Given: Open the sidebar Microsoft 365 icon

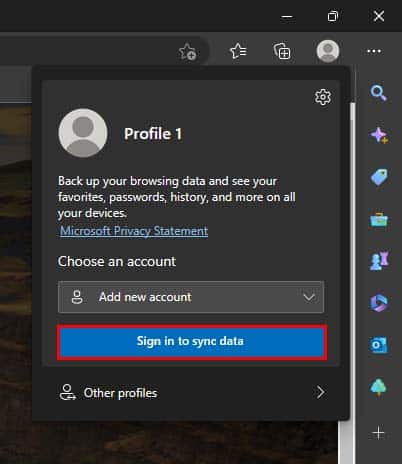Looking at the screenshot, I should [379, 303].
